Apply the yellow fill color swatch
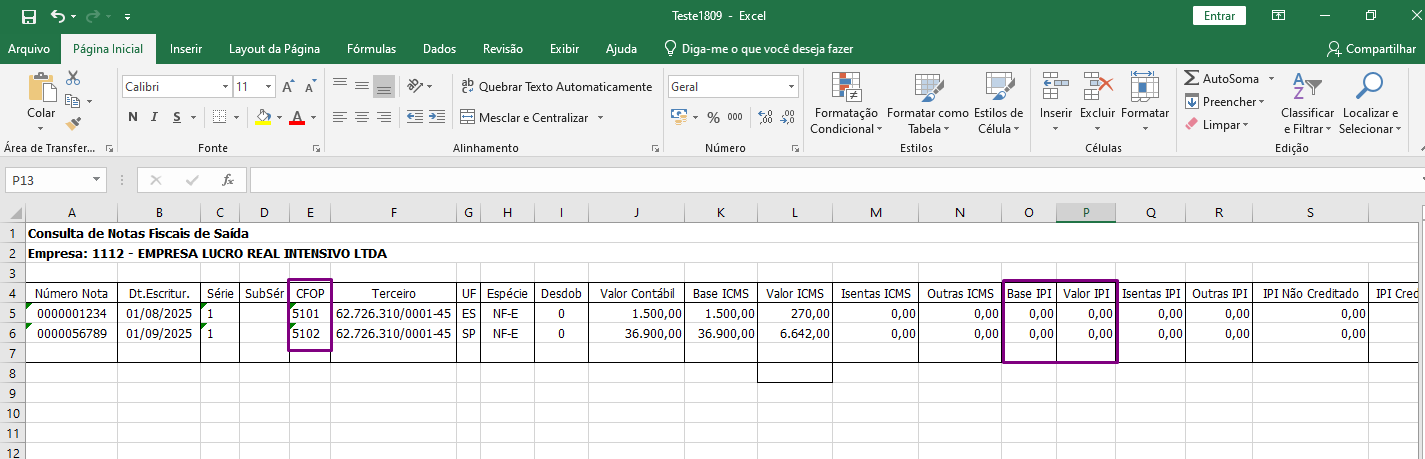The width and height of the screenshot is (1425, 459). coord(263,117)
